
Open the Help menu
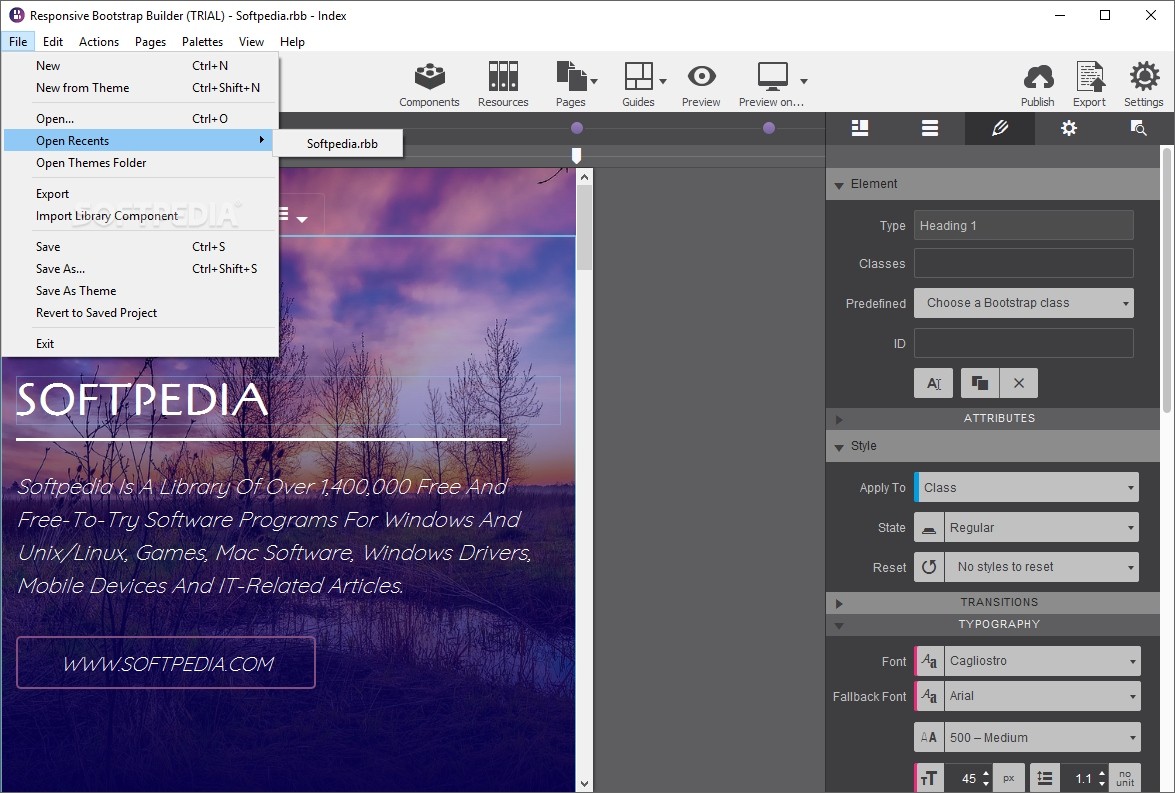pyautogui.click(x=292, y=42)
